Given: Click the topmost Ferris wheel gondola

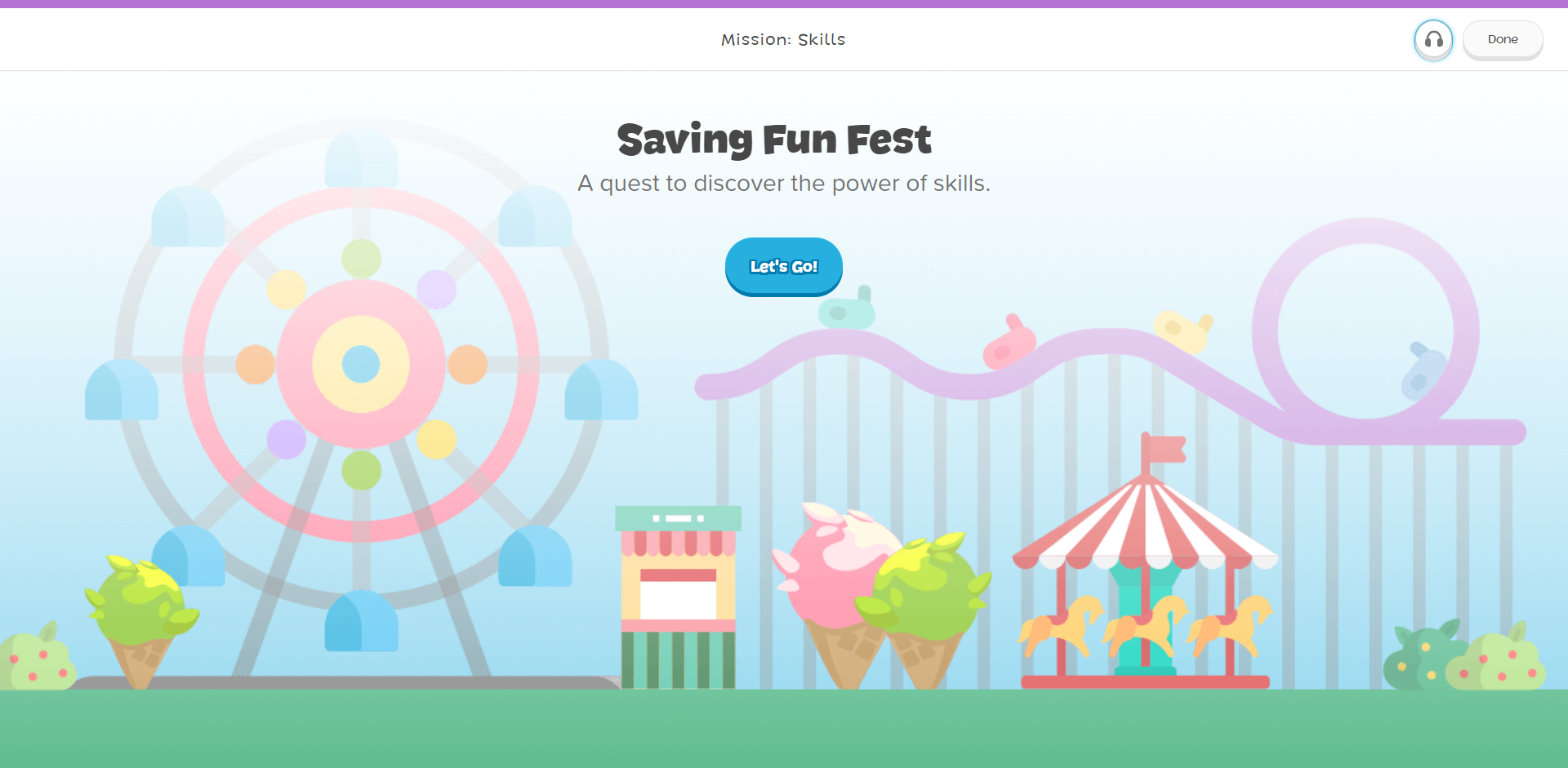Looking at the screenshot, I should 361,158.
